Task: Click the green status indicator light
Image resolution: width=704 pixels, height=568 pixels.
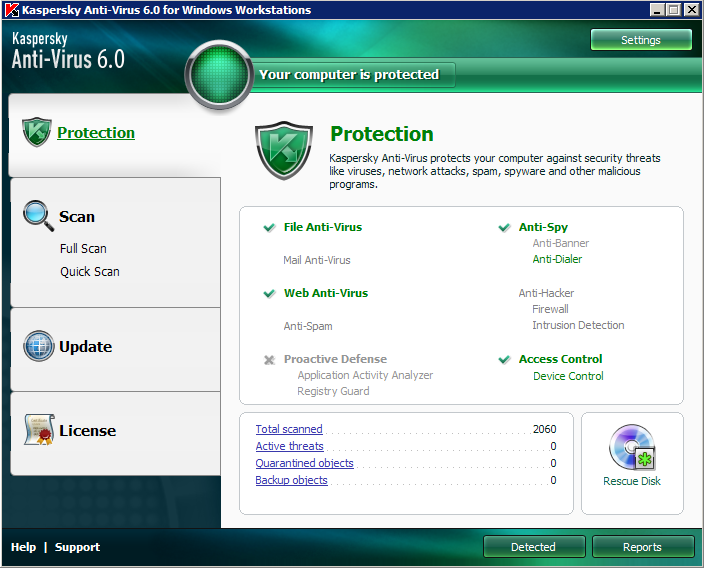Action: click(220, 75)
